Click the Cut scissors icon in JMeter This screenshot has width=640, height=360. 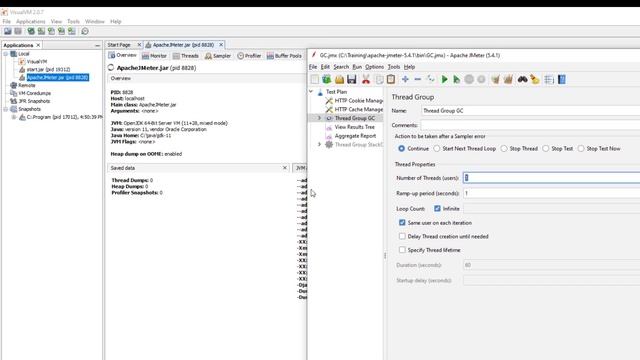click(366, 80)
